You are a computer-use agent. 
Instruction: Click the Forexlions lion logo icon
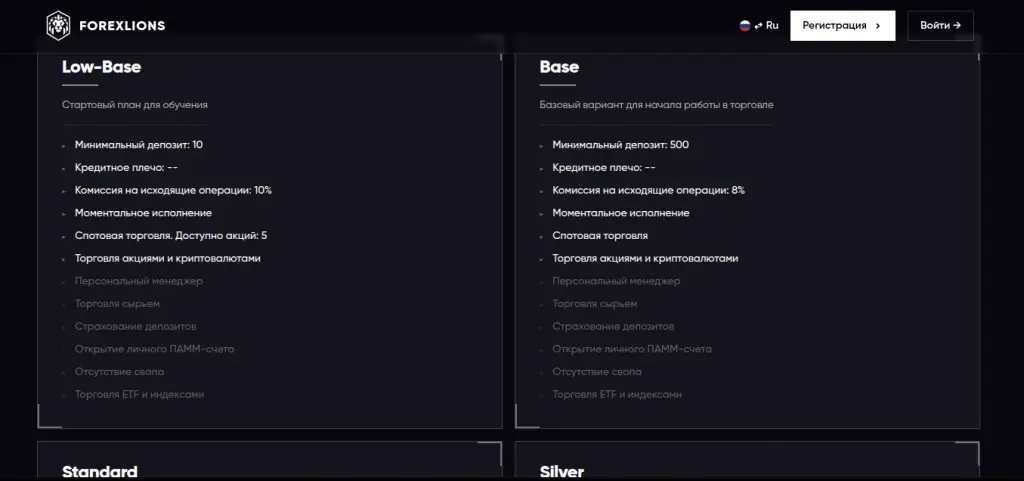pos(59,25)
